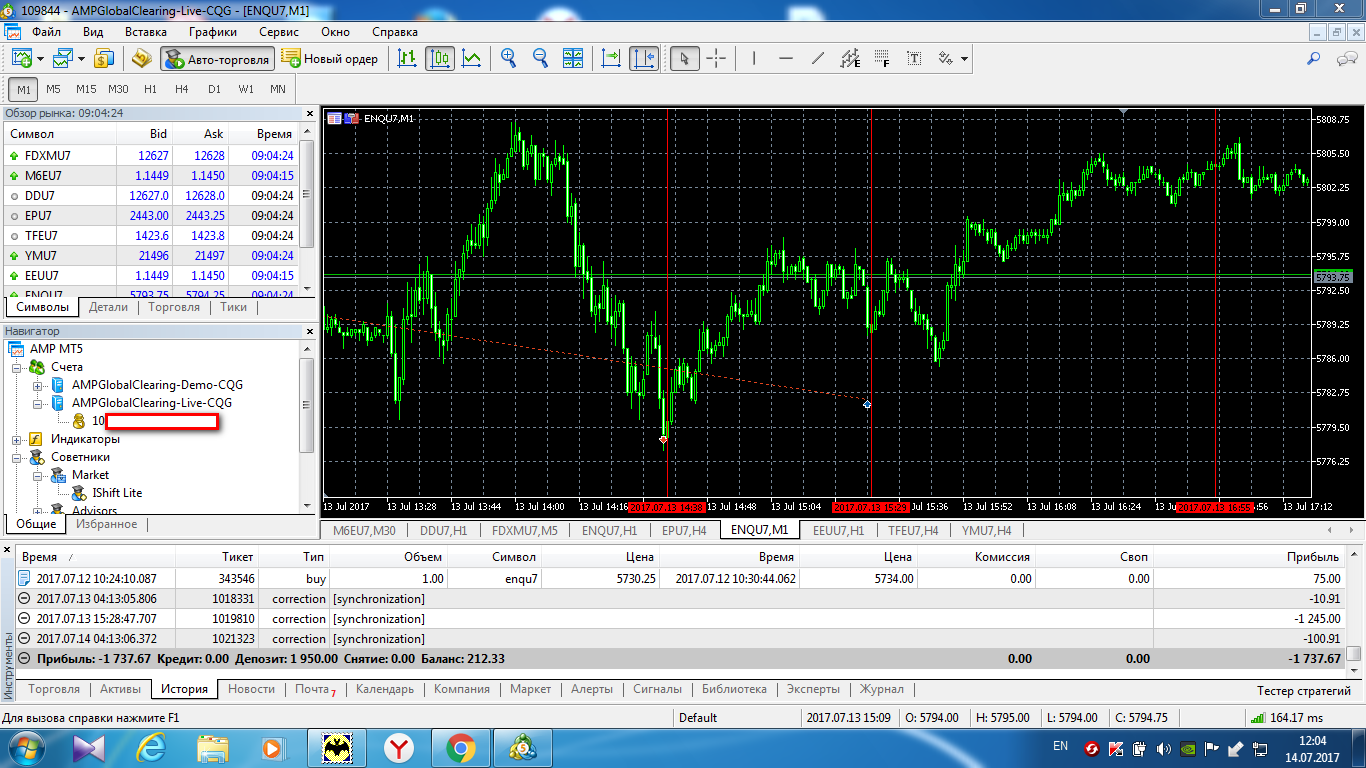
Task: Select bar chart display mode
Action: point(407,59)
